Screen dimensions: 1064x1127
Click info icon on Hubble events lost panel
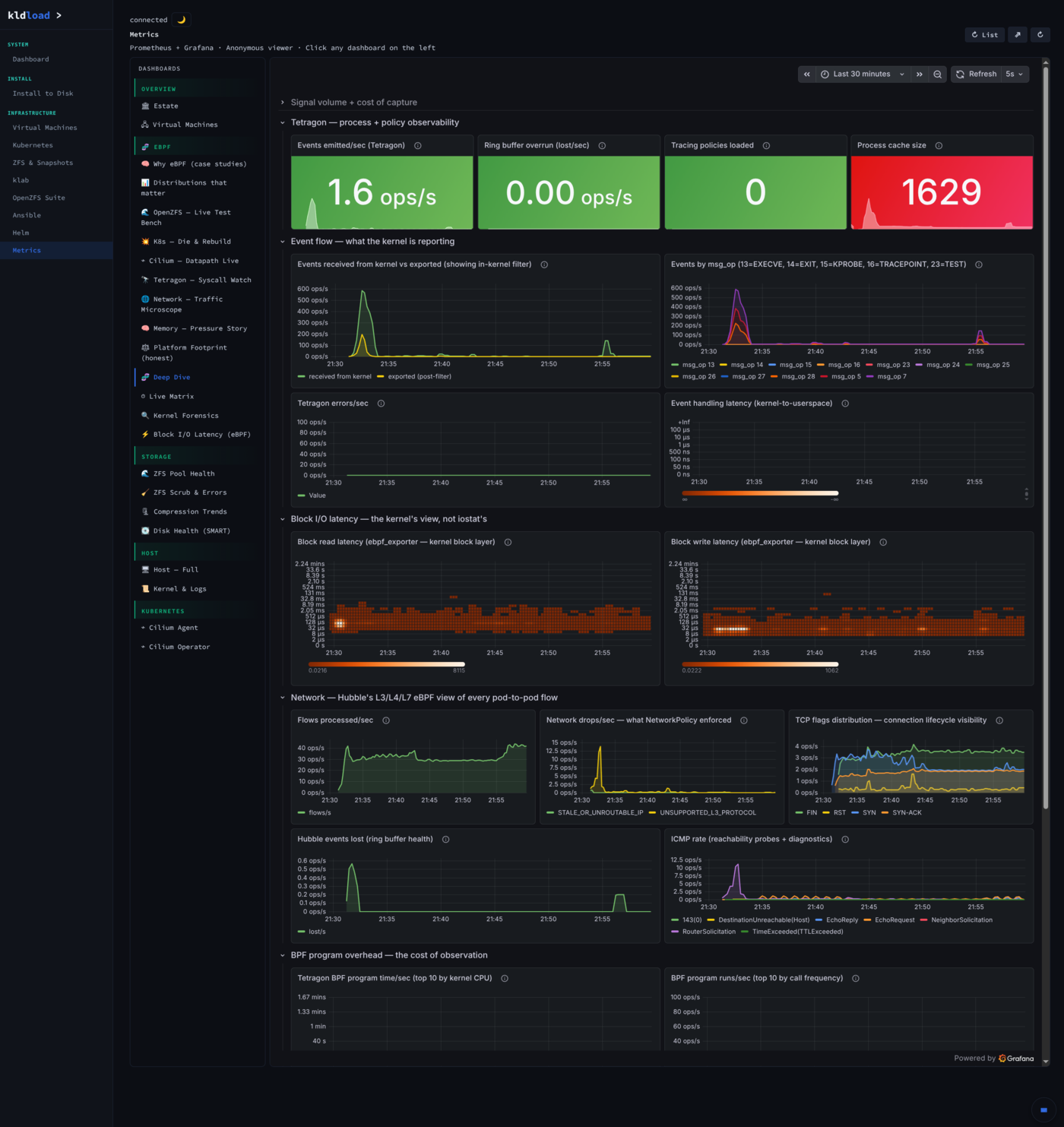(x=445, y=840)
